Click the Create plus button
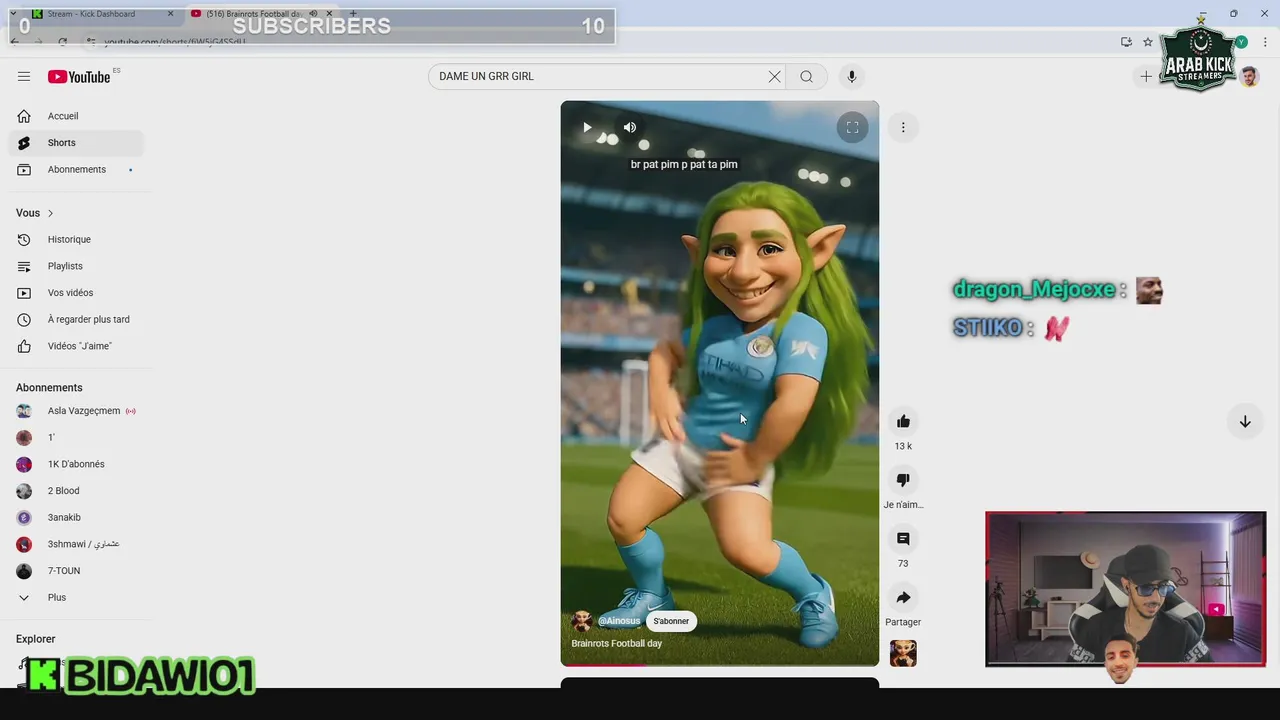This screenshot has width=1280, height=720. (x=1146, y=77)
